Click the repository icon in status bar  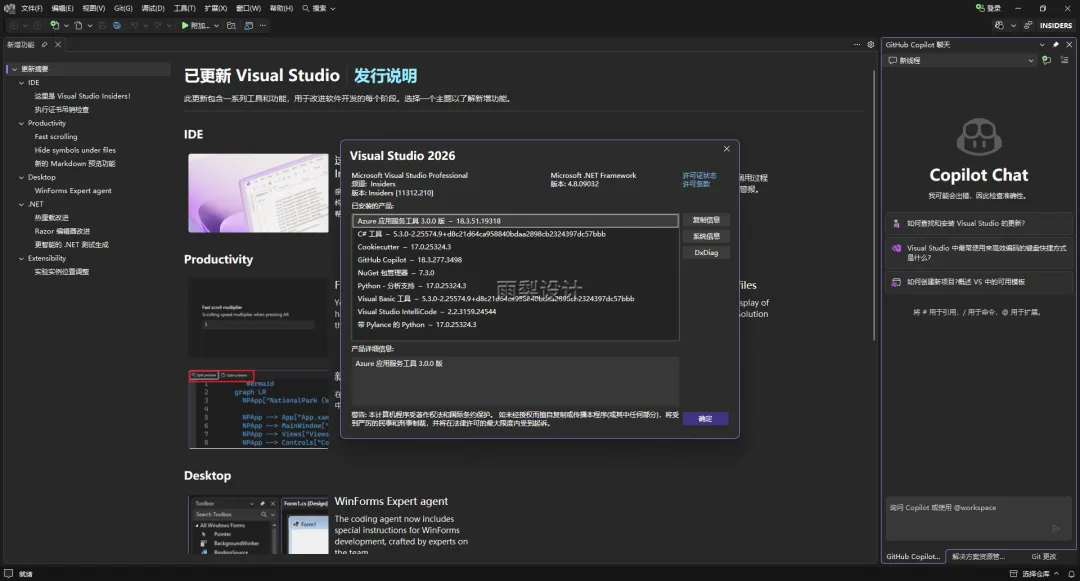coord(1013,573)
